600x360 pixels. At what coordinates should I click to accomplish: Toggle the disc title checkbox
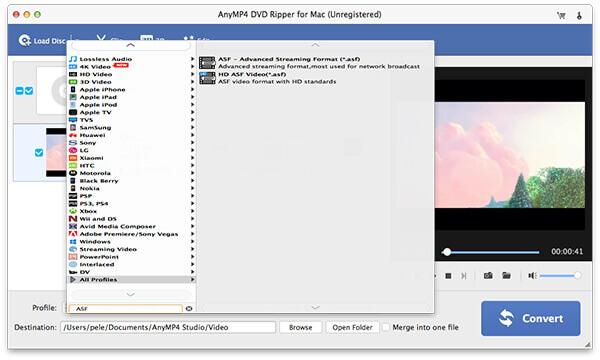click(x=29, y=91)
